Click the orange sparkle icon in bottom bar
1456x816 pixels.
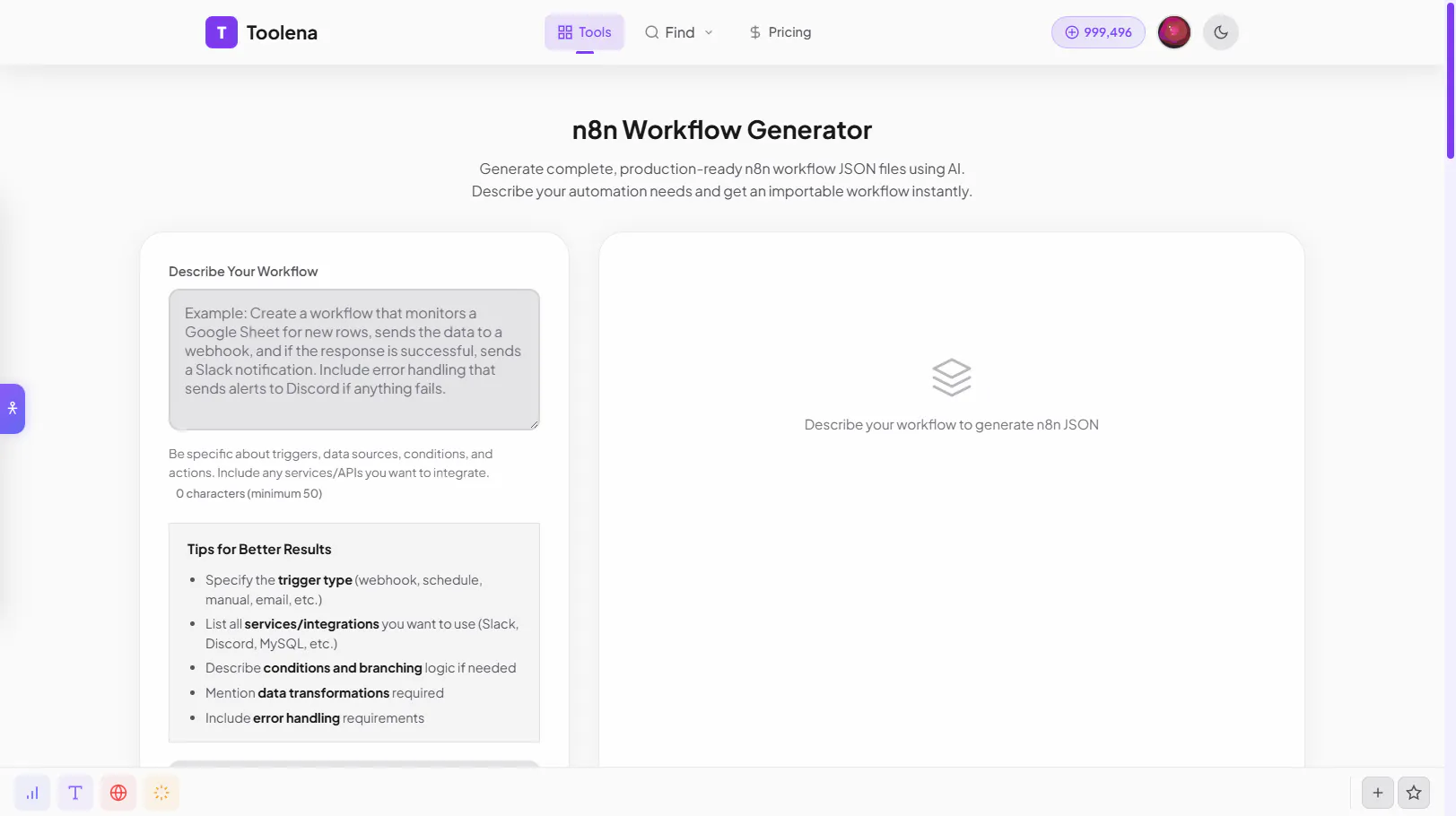(161, 793)
